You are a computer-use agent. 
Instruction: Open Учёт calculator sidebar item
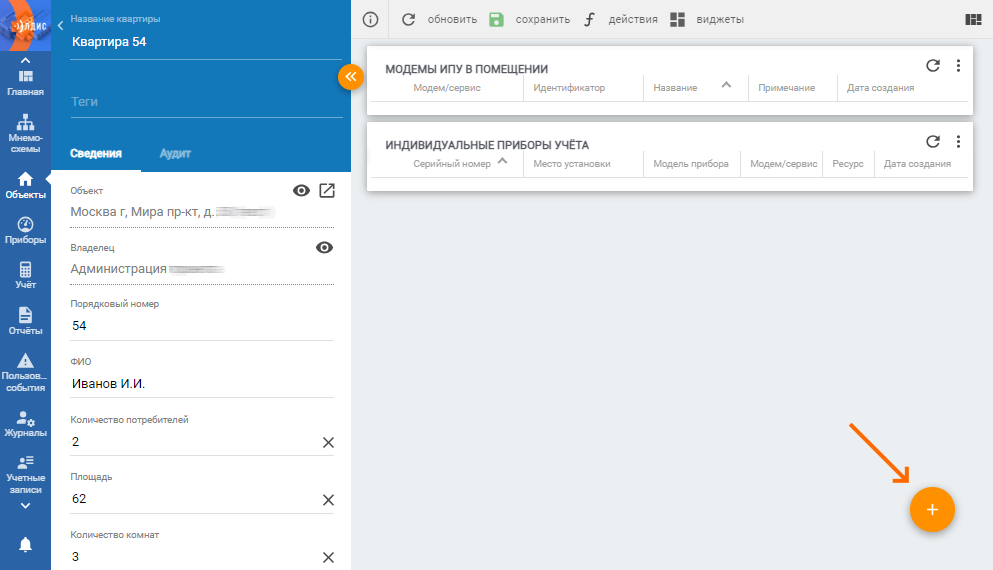25,276
